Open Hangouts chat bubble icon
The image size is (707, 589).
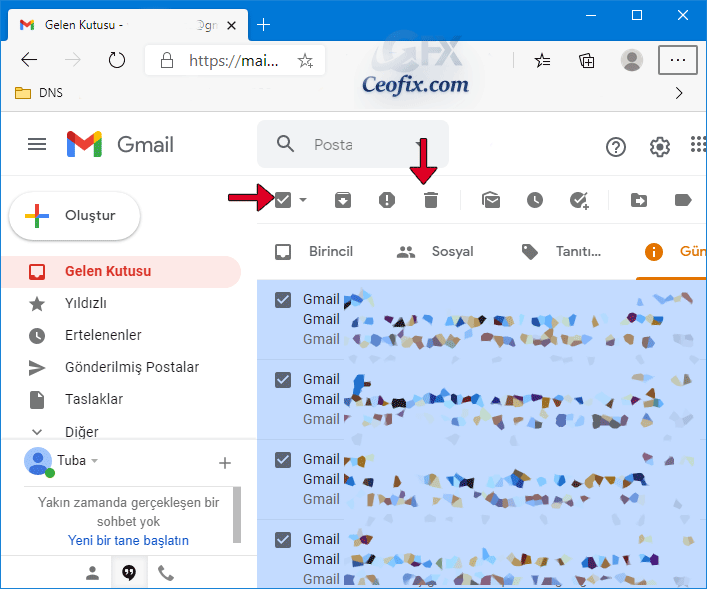tap(129, 573)
